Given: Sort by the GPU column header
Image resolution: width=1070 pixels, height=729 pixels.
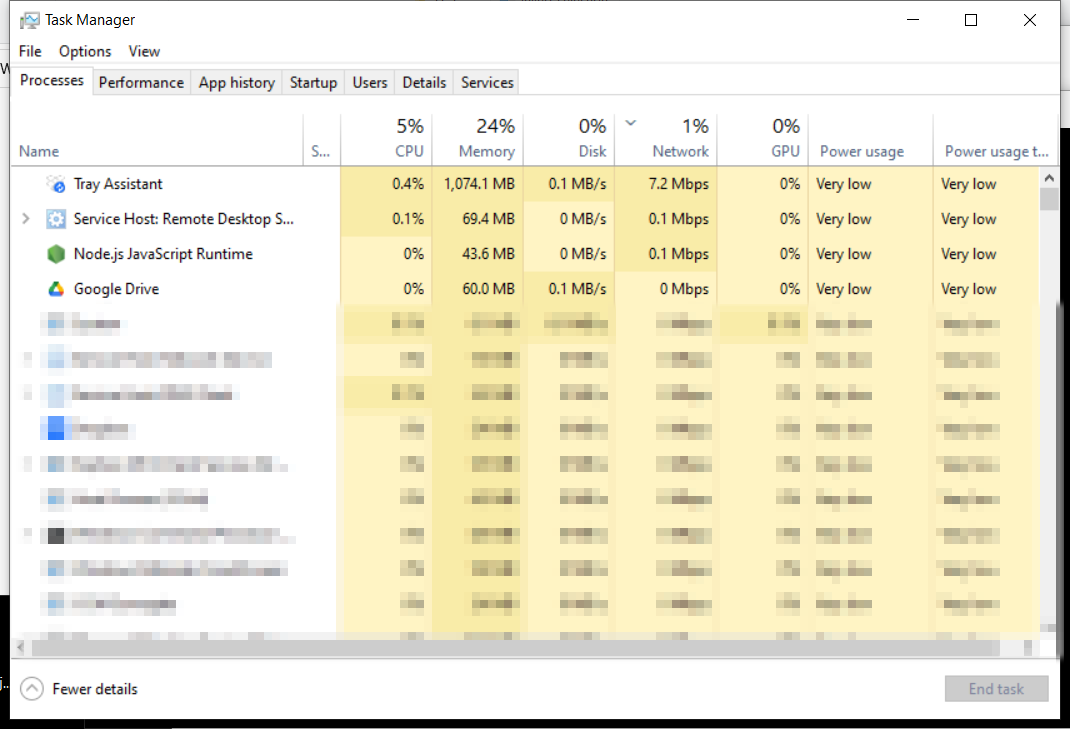Looking at the screenshot, I should pyautogui.click(x=763, y=140).
